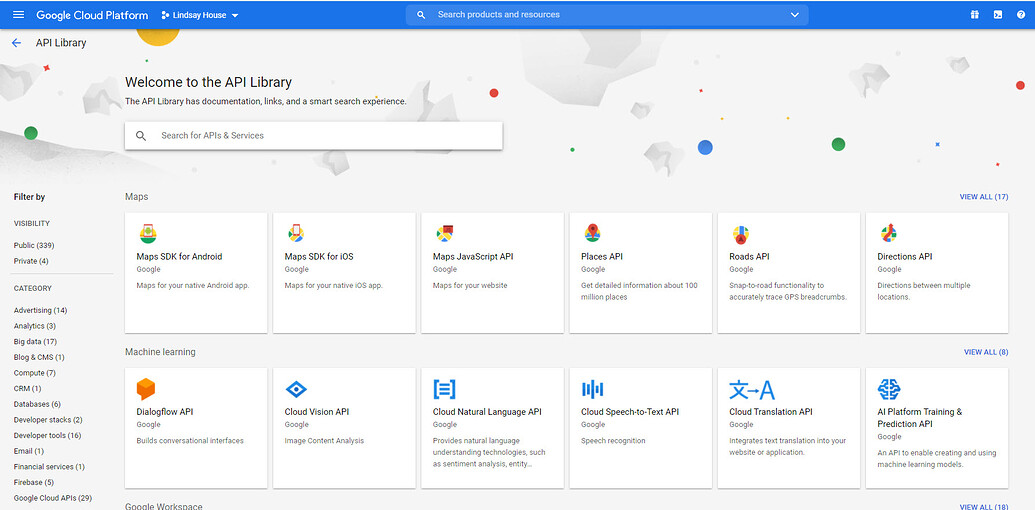Open the help question mark icon
This screenshot has width=1035, height=510.
click(x=1021, y=15)
